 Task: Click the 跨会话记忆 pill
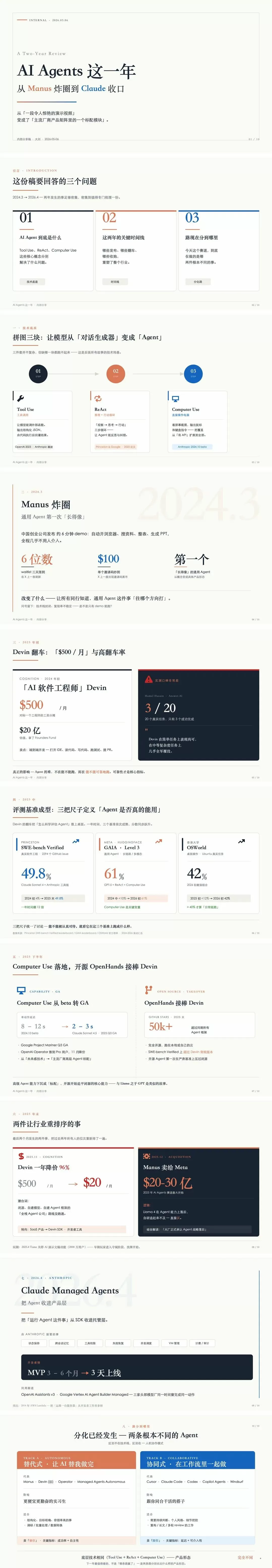62,1343
